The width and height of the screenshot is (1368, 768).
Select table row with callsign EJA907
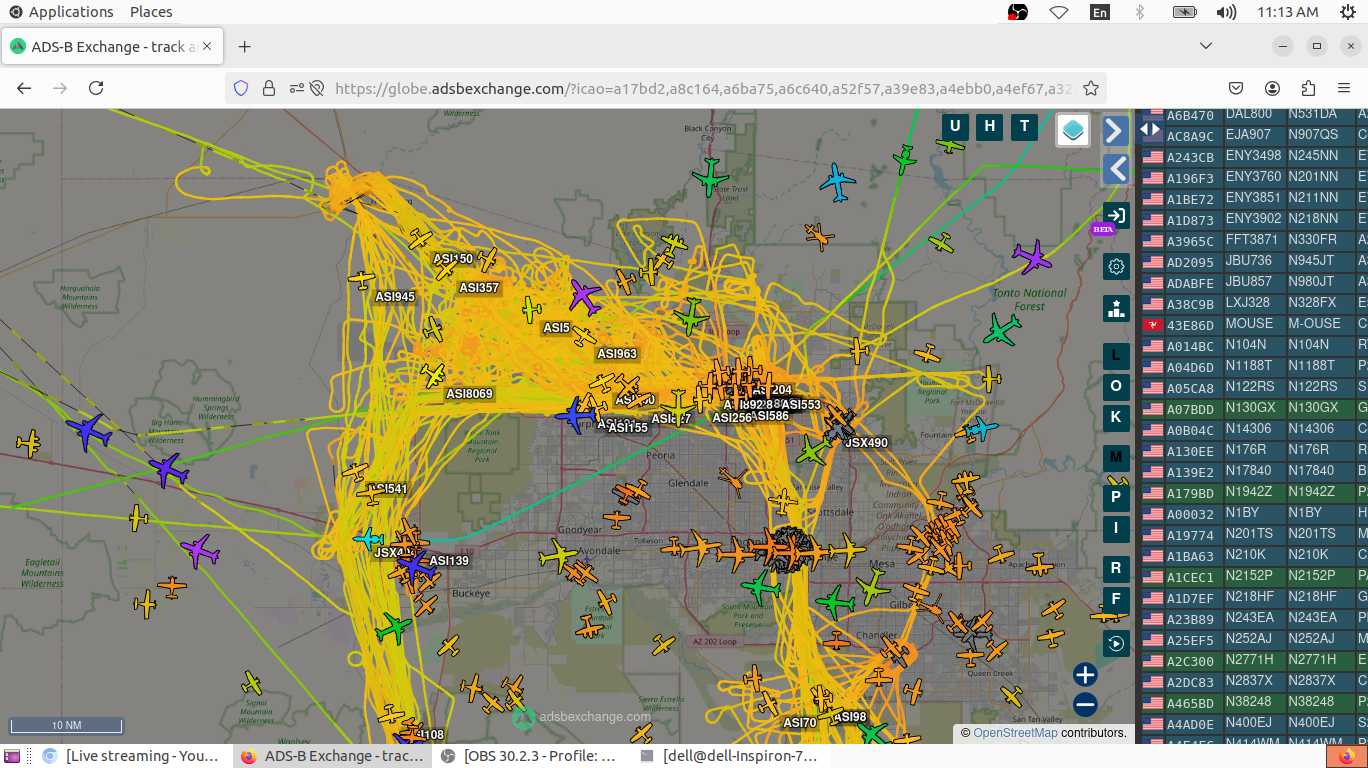[1253, 135]
